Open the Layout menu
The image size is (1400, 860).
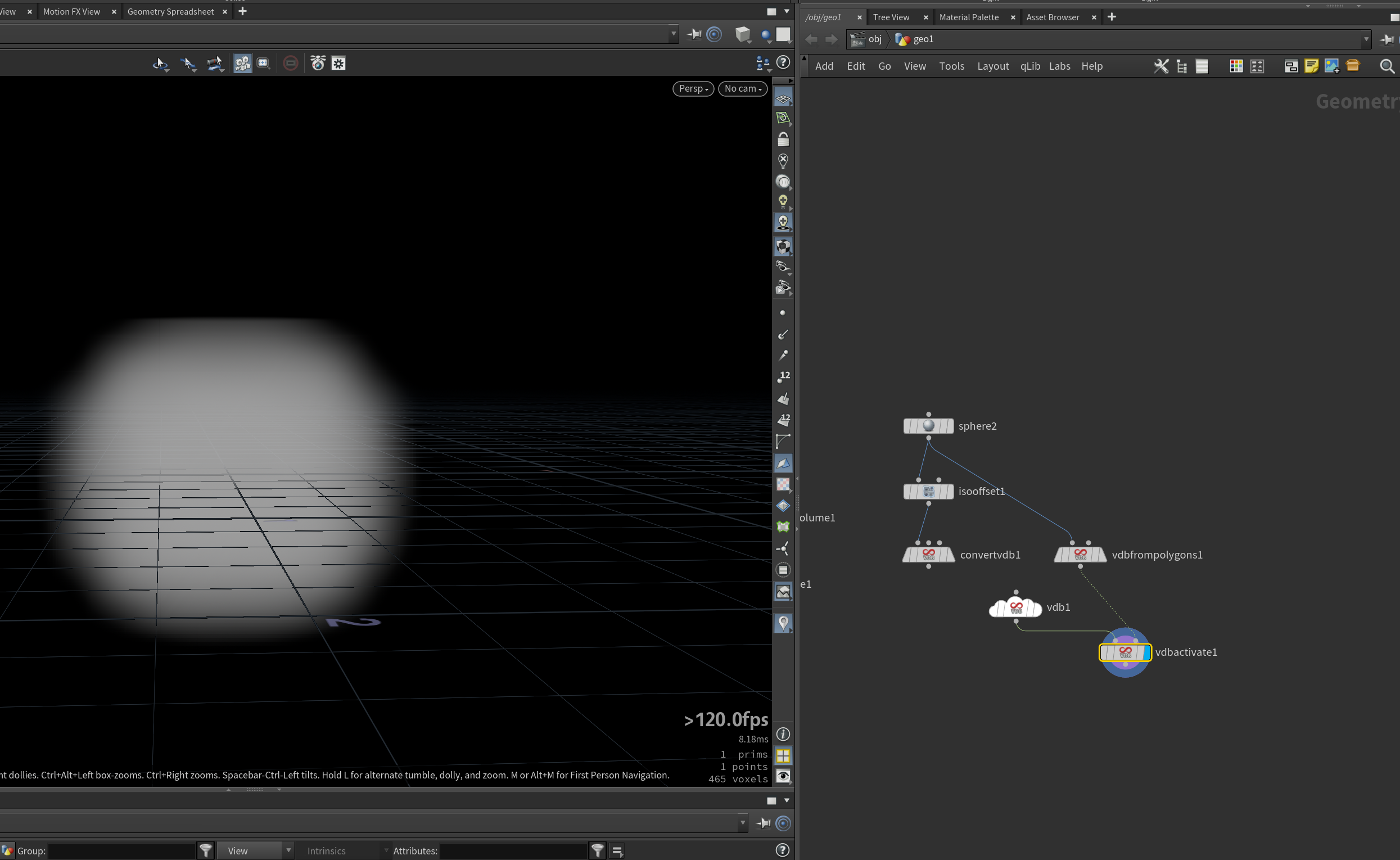tap(992, 66)
